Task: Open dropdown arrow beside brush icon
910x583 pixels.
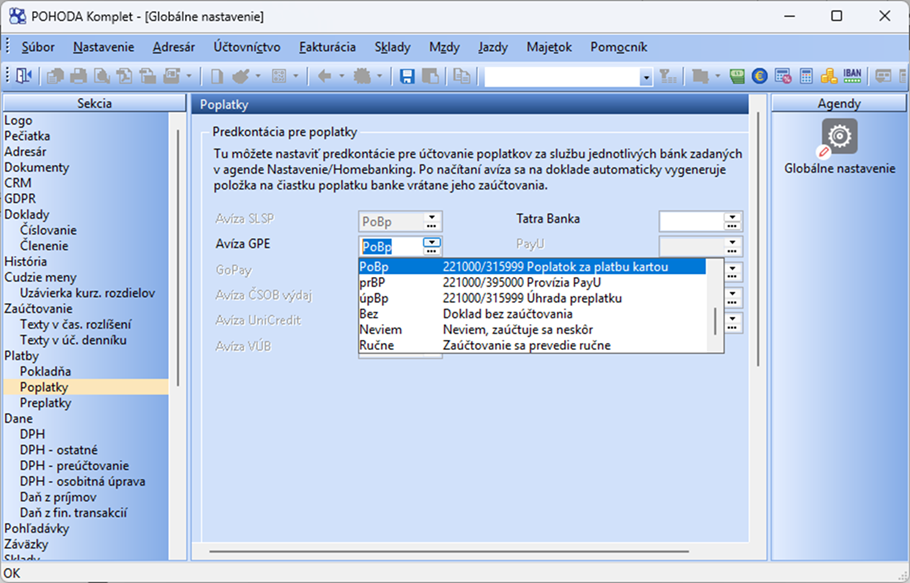Action: pyautogui.click(x=258, y=76)
